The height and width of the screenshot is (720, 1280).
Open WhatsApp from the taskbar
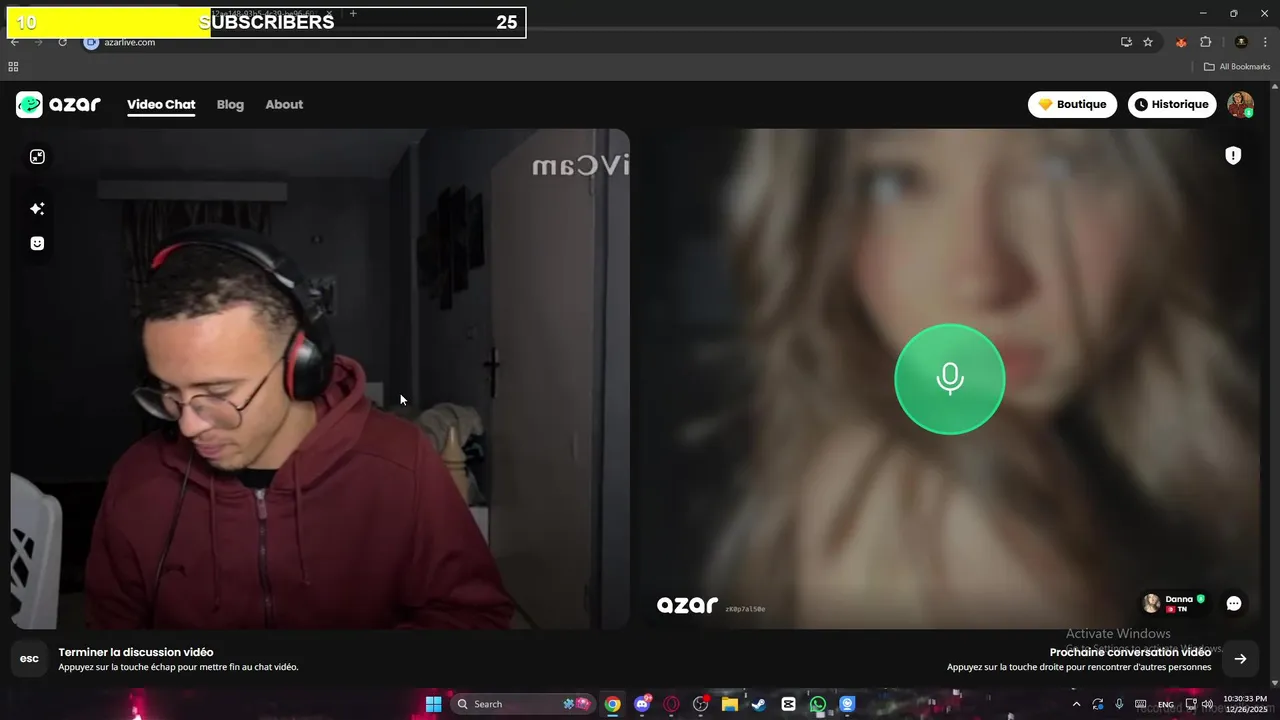click(x=818, y=704)
